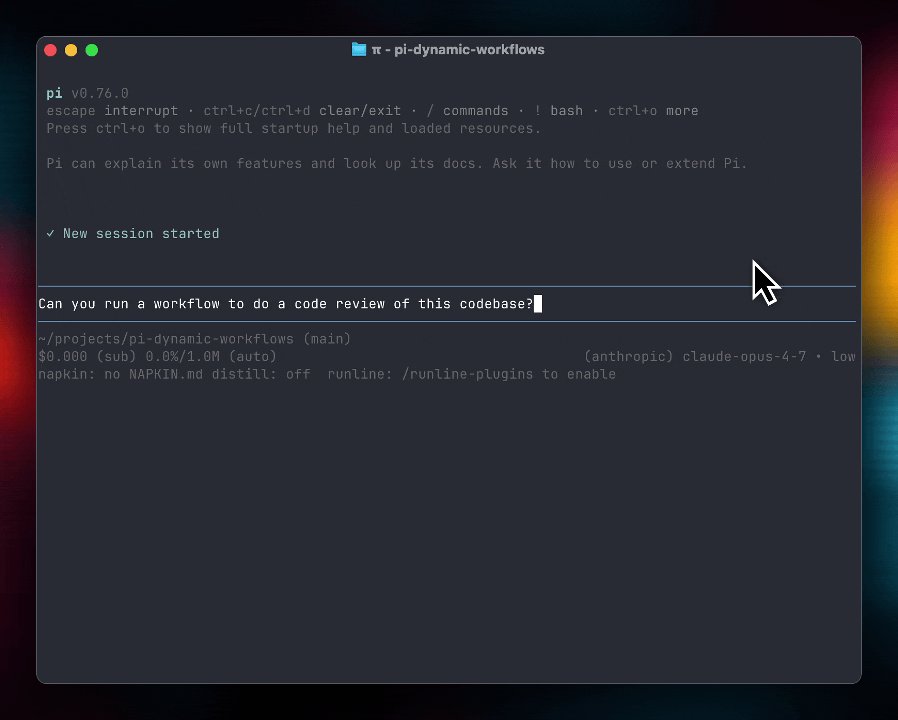Viewport: 898px width, 720px height.
Task: Click the 'pi' app name text
Action: click(54, 93)
